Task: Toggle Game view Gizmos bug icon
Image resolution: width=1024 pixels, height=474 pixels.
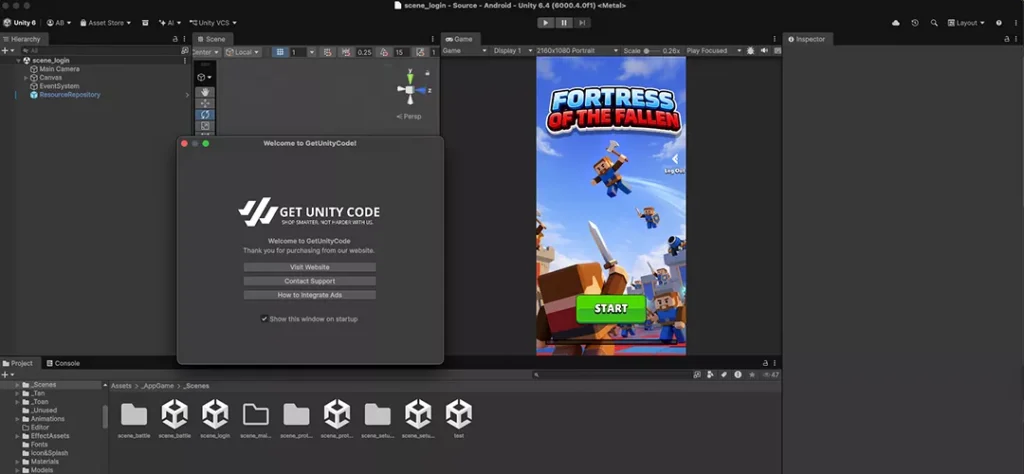Action: 750,50
